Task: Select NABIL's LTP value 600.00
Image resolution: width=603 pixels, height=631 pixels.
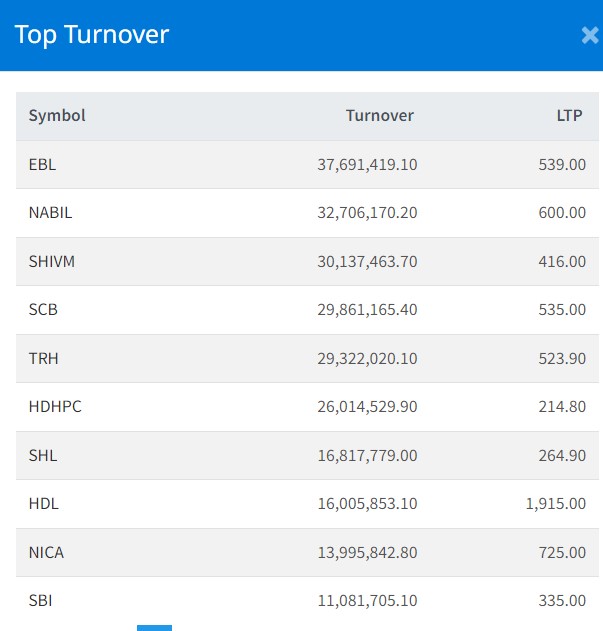Action: tap(561, 212)
